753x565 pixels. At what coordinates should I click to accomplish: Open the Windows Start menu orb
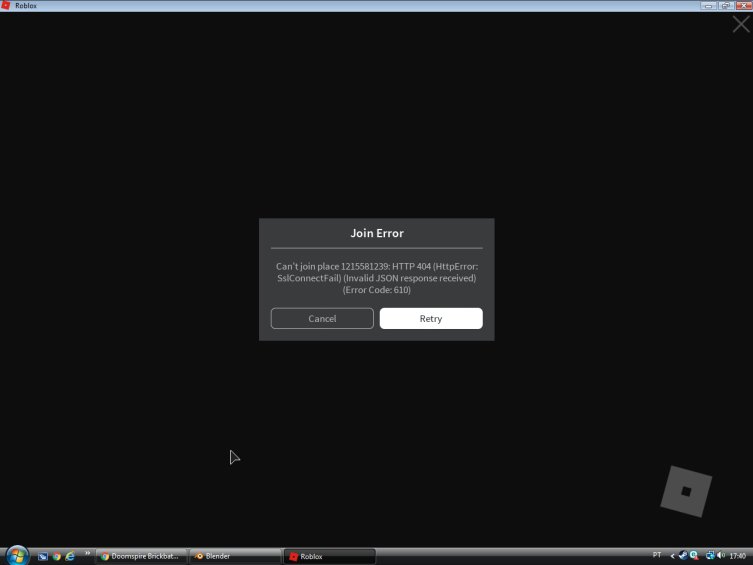pyautogui.click(x=17, y=555)
